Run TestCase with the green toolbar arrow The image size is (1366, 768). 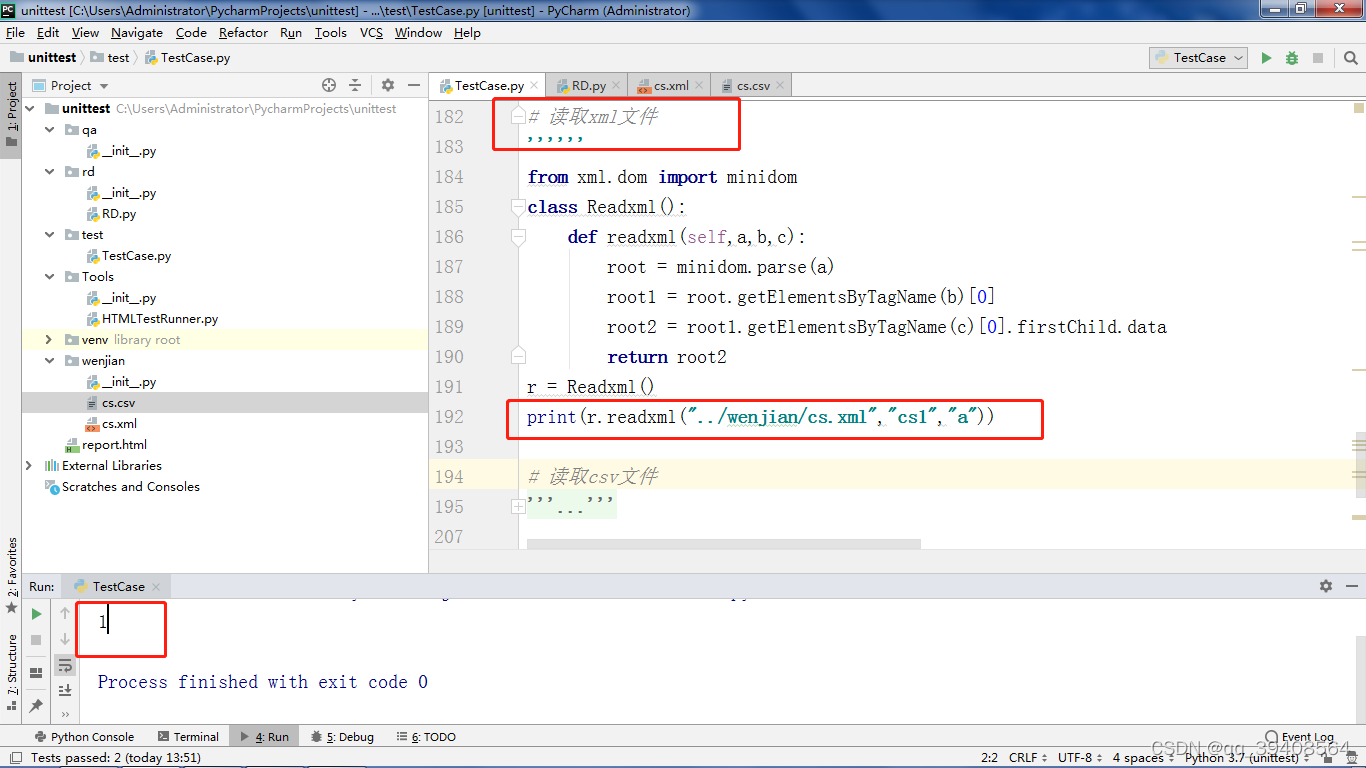1266,58
